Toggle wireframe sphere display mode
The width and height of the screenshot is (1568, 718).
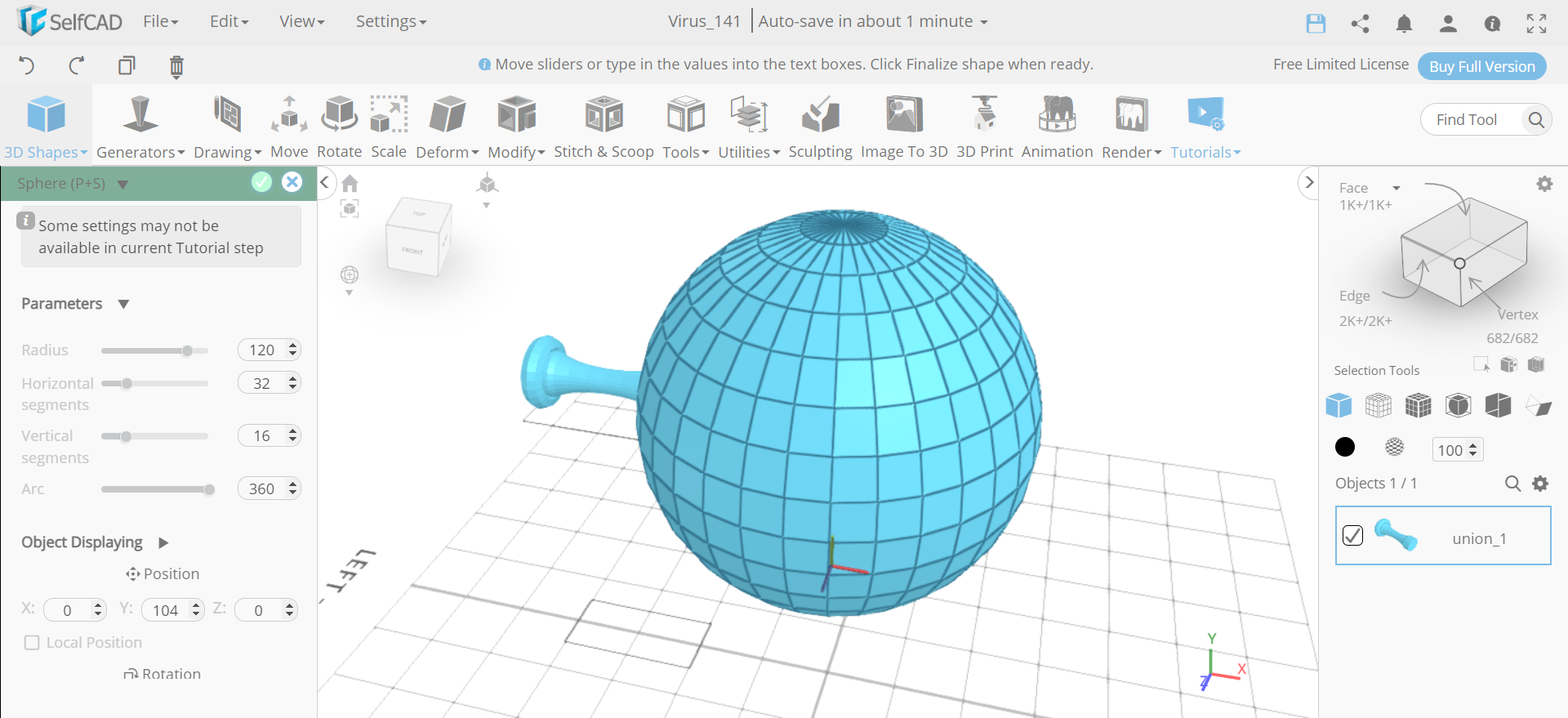1395,447
